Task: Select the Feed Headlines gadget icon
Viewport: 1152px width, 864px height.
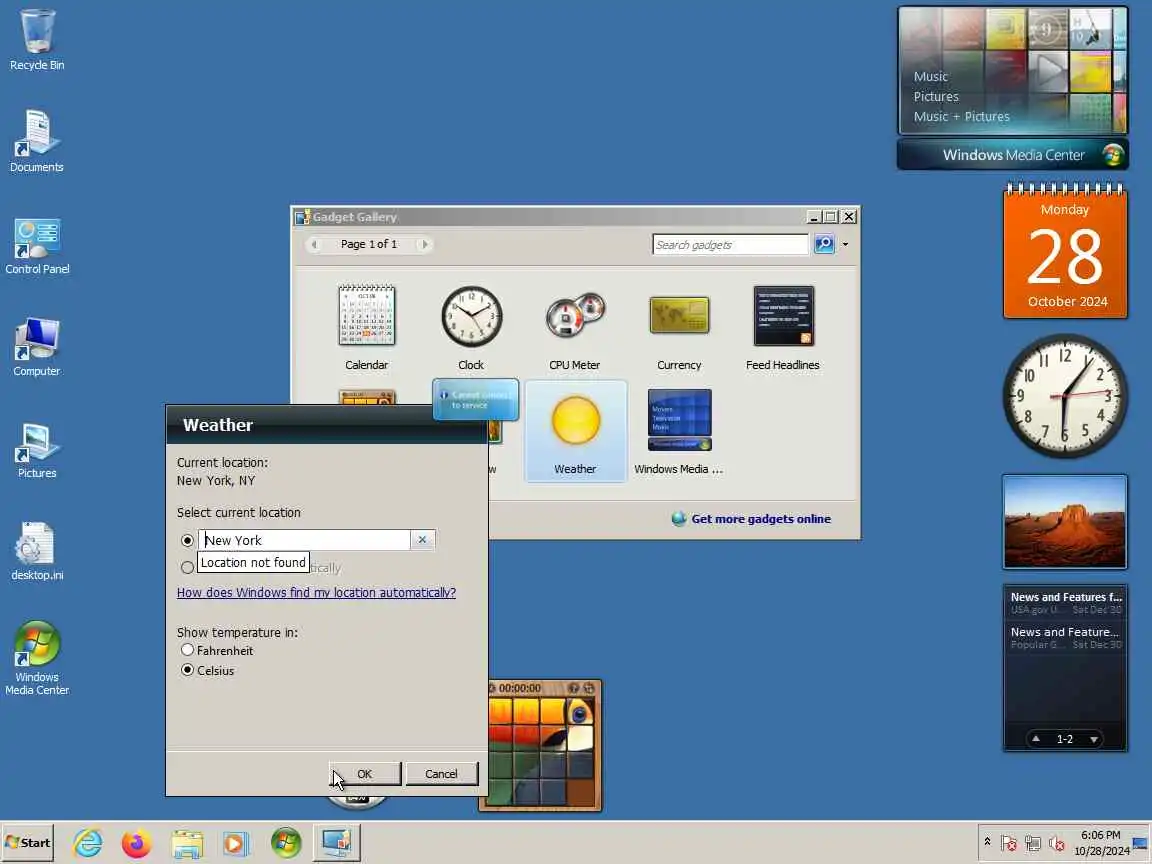Action: [783, 316]
